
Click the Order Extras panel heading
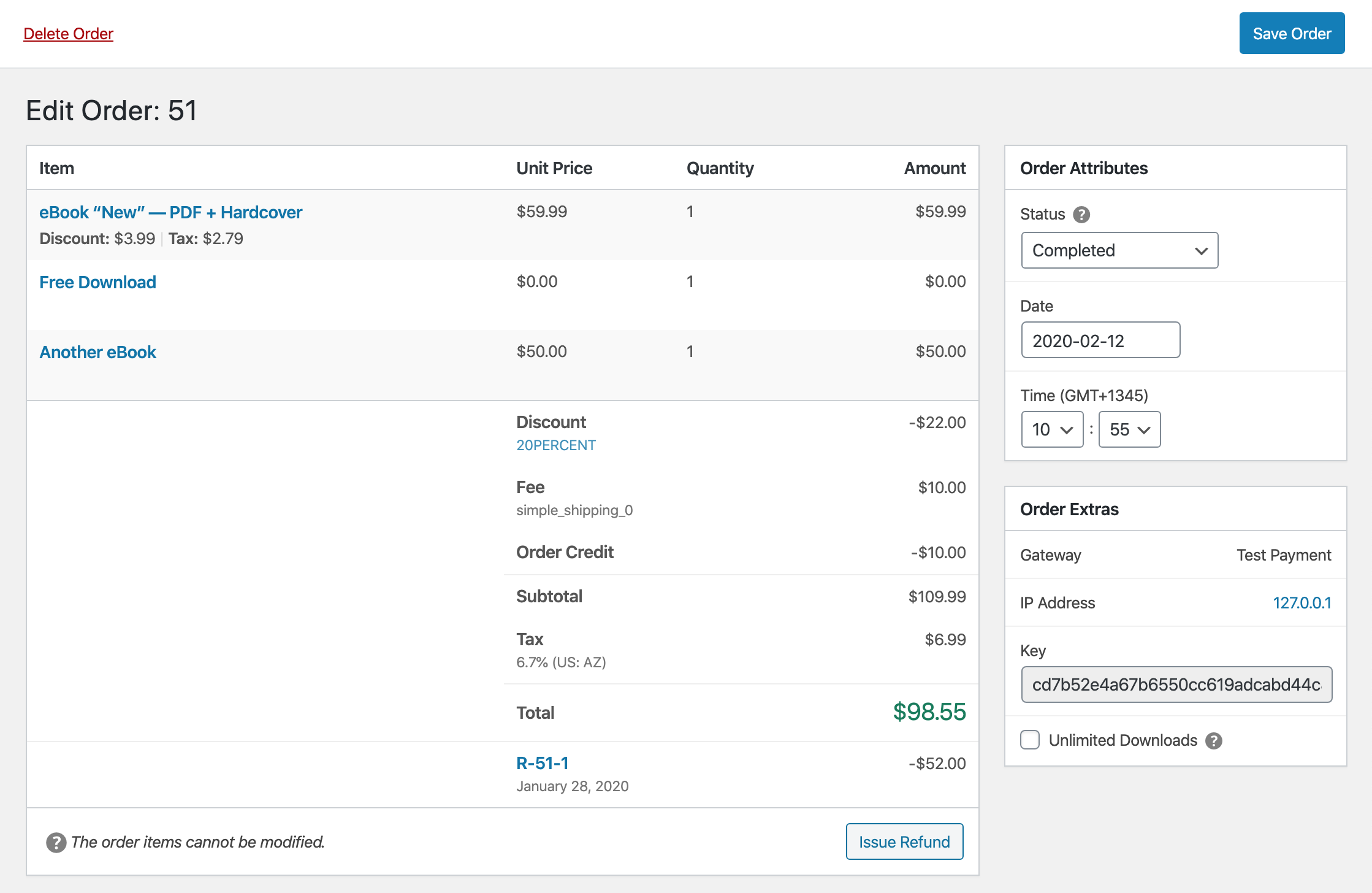pyautogui.click(x=1069, y=509)
